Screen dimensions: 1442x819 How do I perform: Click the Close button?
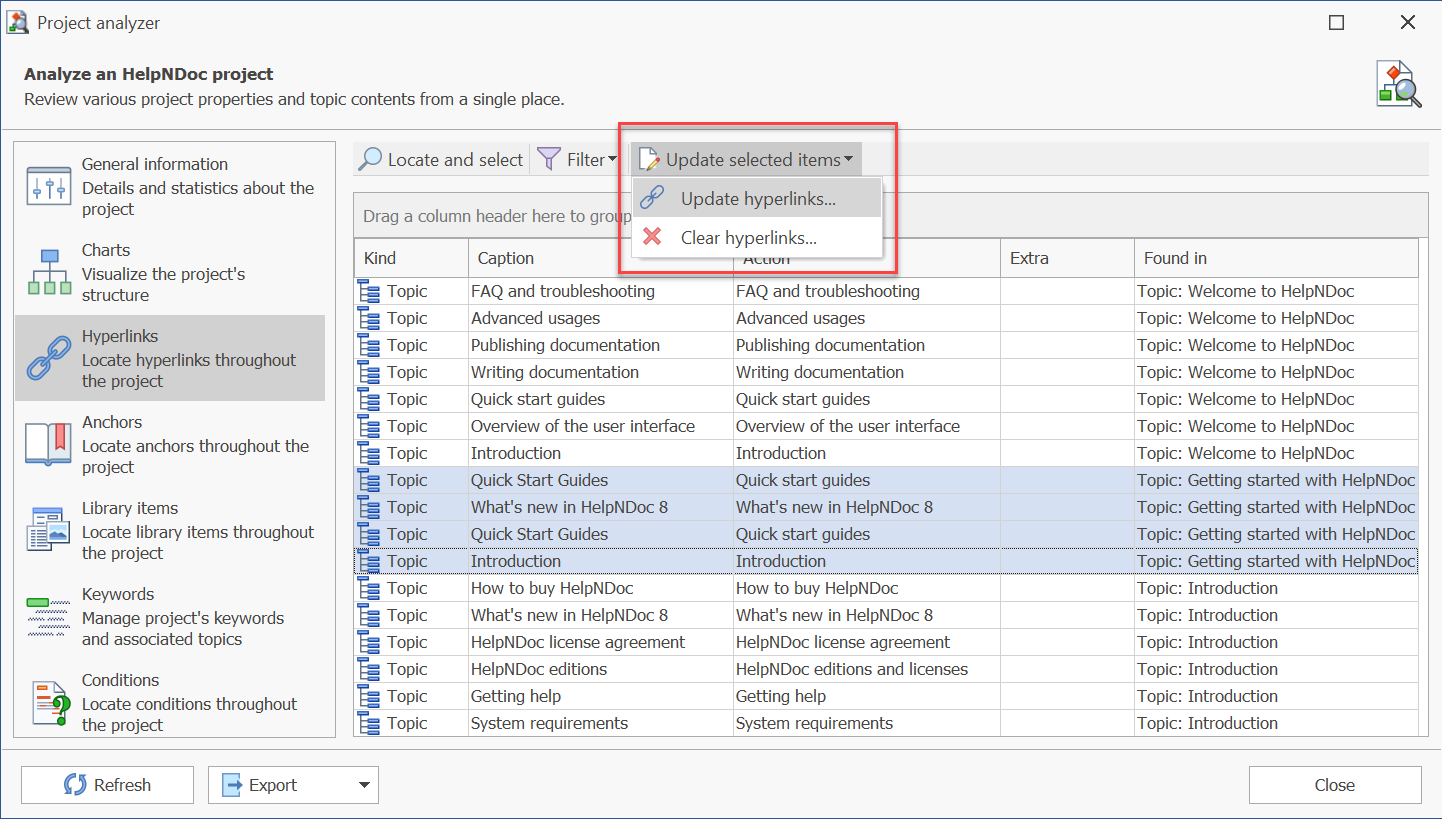(1335, 785)
